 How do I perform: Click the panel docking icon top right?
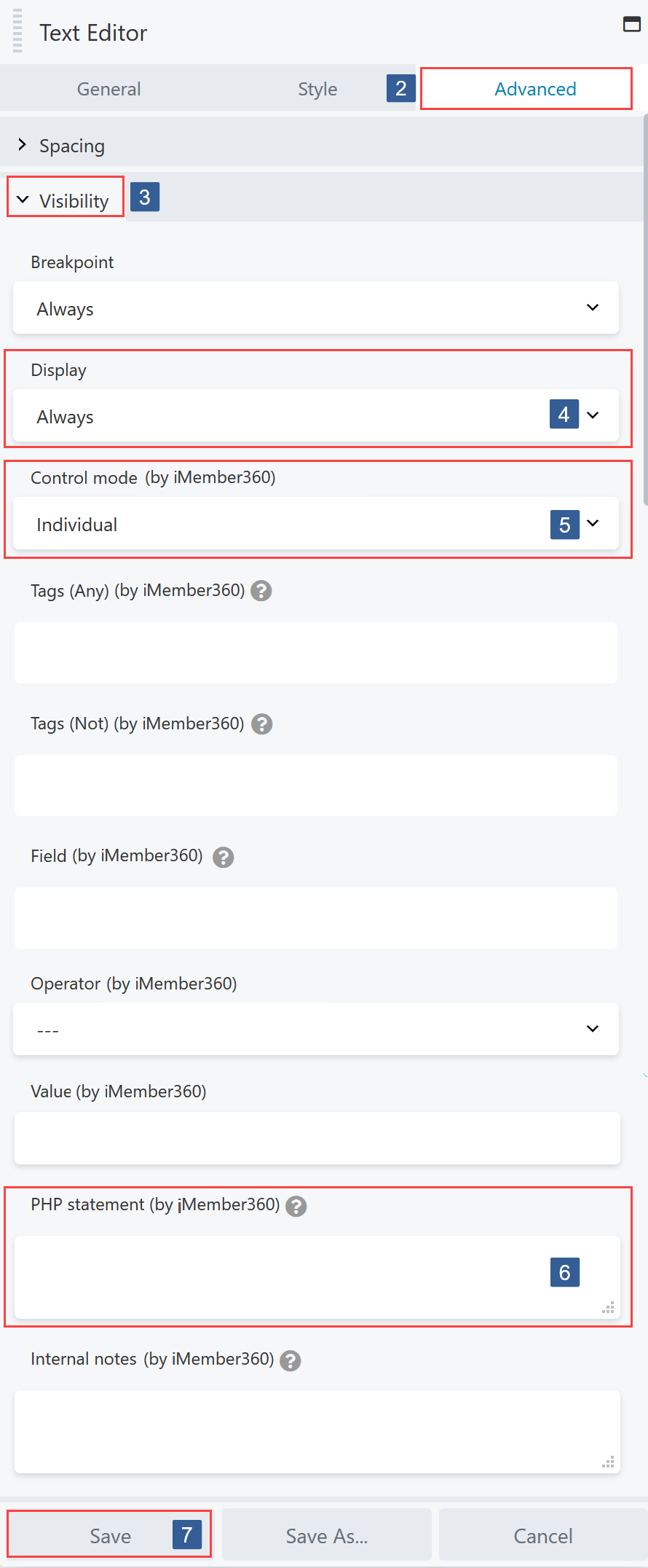click(631, 24)
